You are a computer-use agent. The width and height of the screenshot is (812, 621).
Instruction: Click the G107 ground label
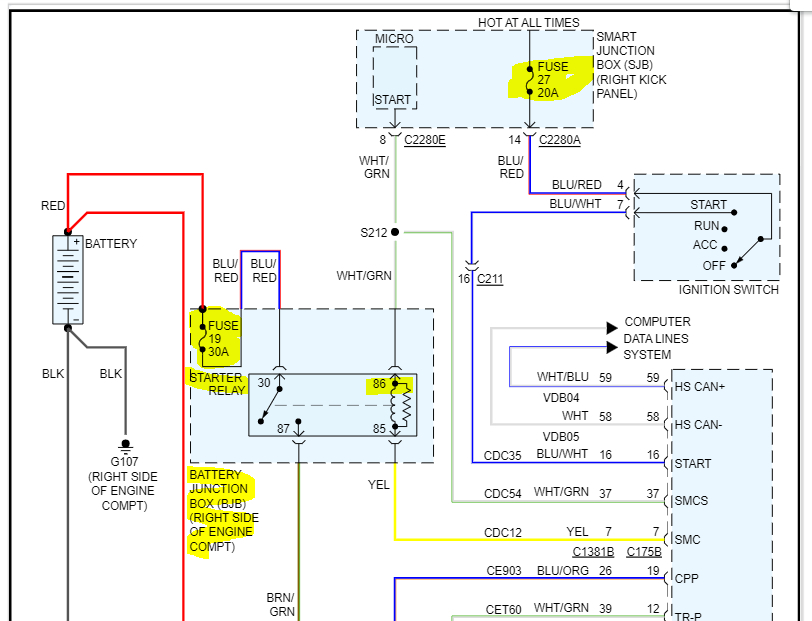click(124, 461)
